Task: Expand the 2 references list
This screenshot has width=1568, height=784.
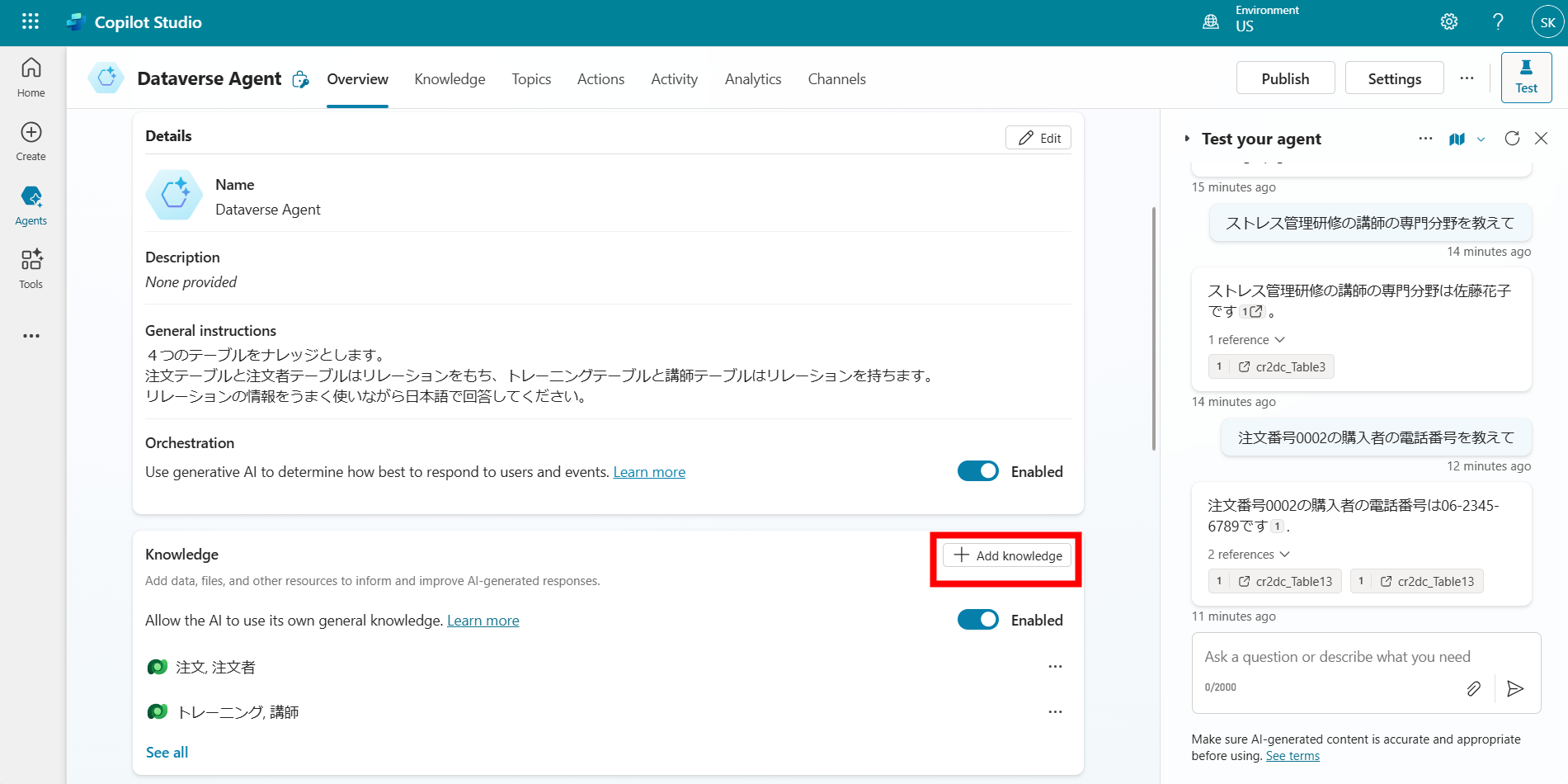Action: 1248,554
